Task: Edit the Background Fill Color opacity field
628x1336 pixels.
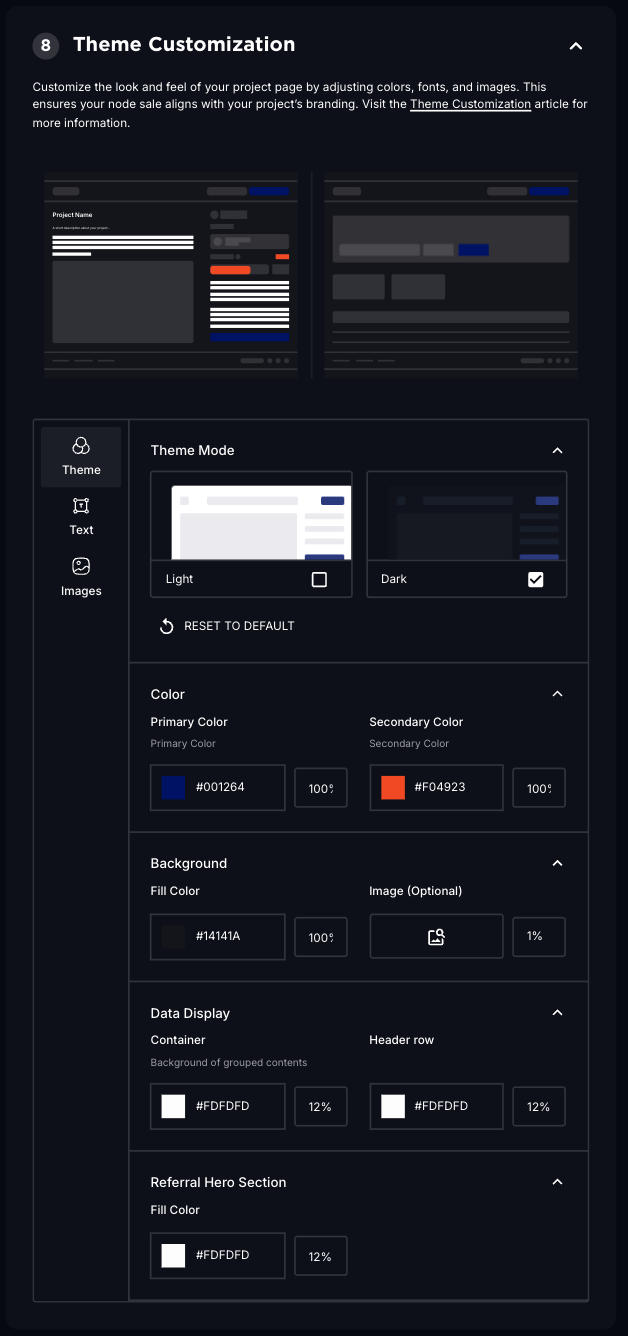Action: 321,937
